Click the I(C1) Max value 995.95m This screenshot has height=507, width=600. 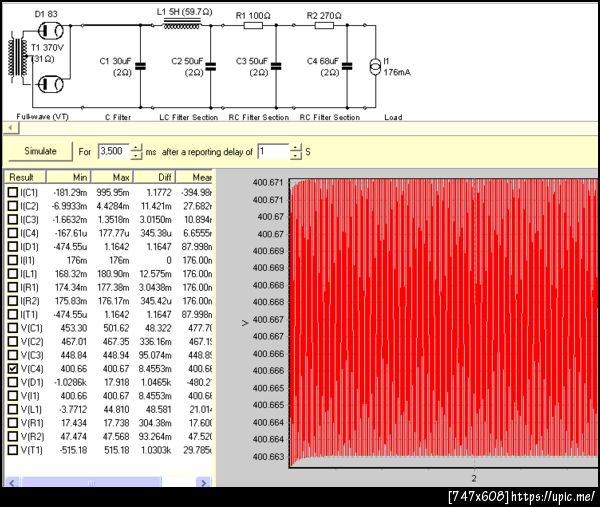coord(113,192)
